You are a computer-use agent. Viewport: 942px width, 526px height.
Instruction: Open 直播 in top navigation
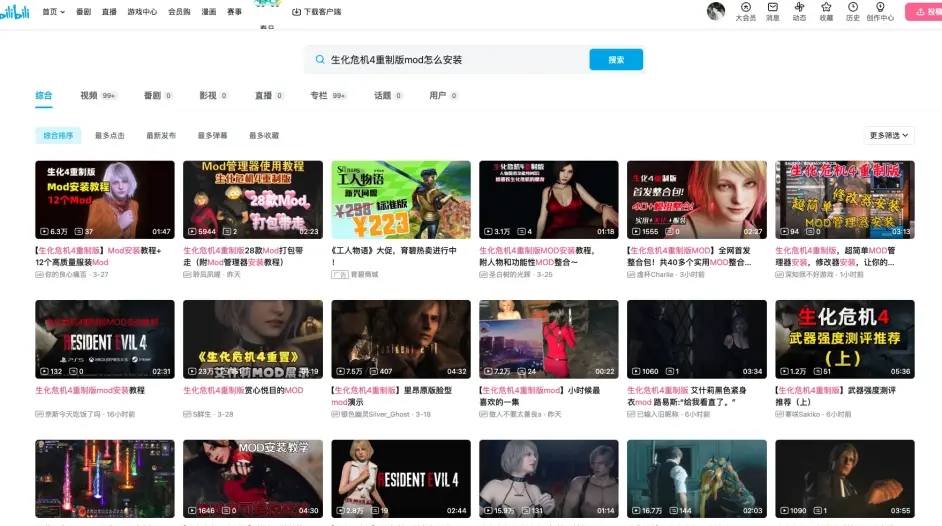pyautogui.click(x=109, y=12)
